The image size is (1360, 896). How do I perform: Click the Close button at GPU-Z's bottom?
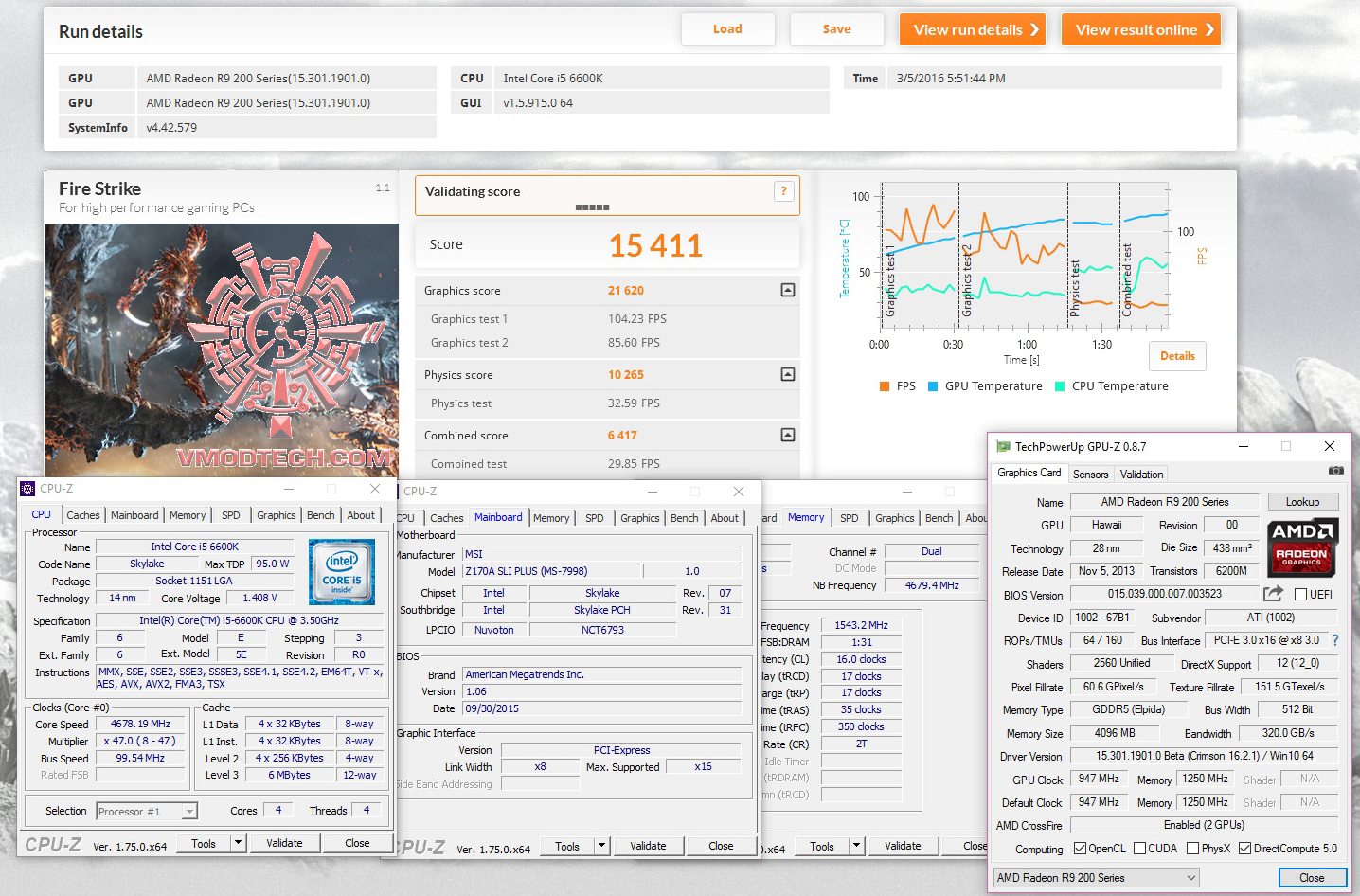pyautogui.click(x=1312, y=878)
